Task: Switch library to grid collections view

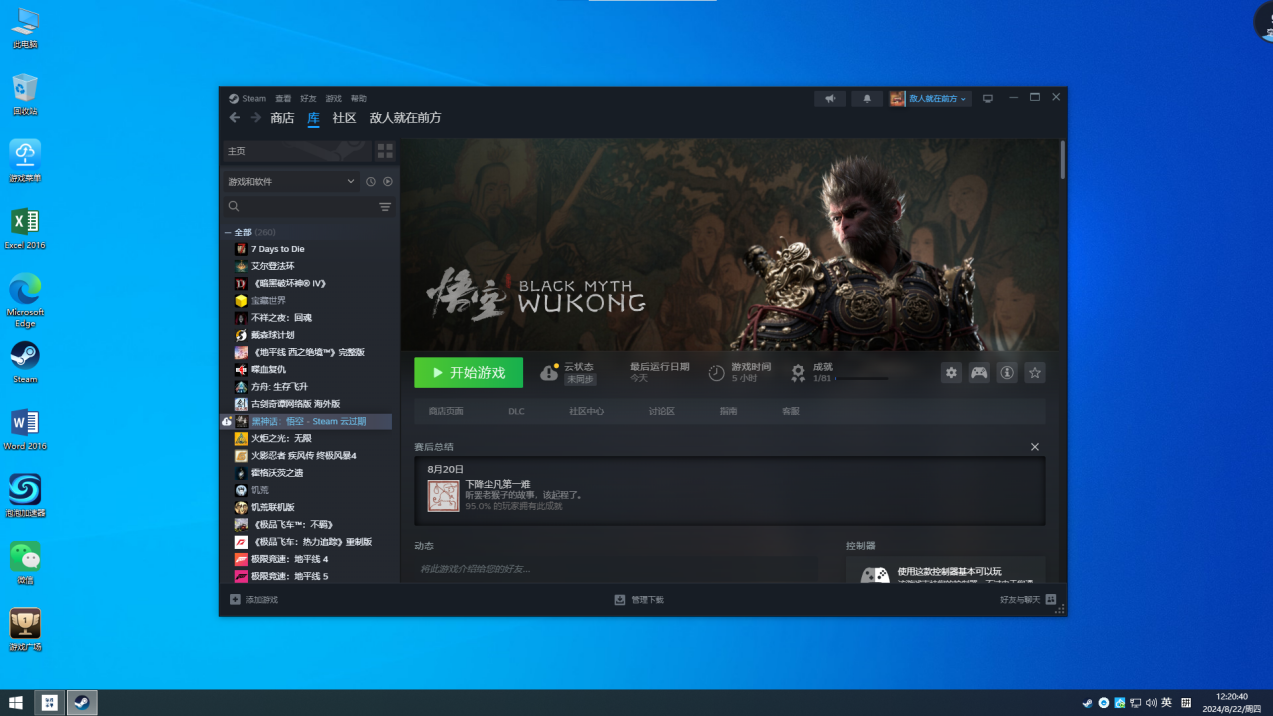Action: (385, 151)
